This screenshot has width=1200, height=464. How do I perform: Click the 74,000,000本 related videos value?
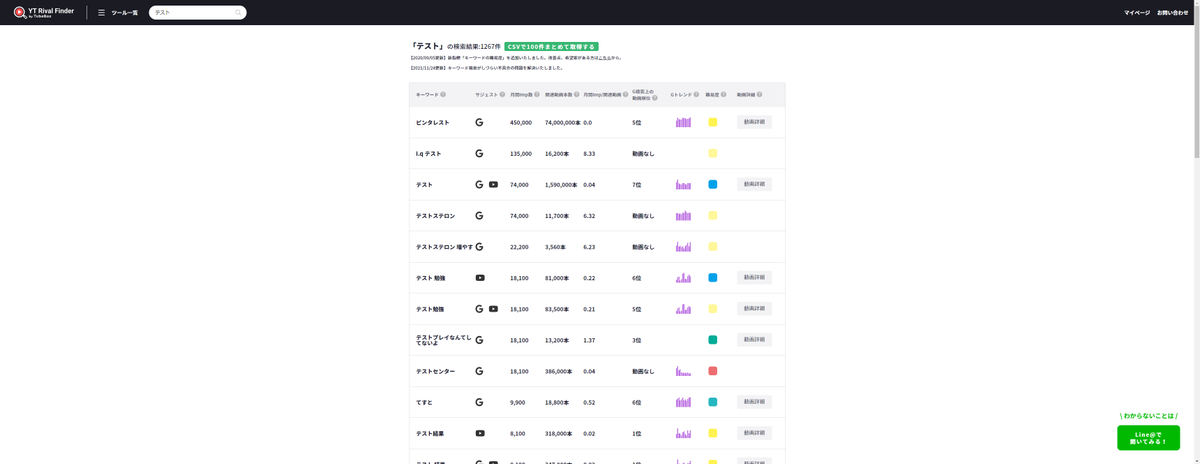(562, 123)
